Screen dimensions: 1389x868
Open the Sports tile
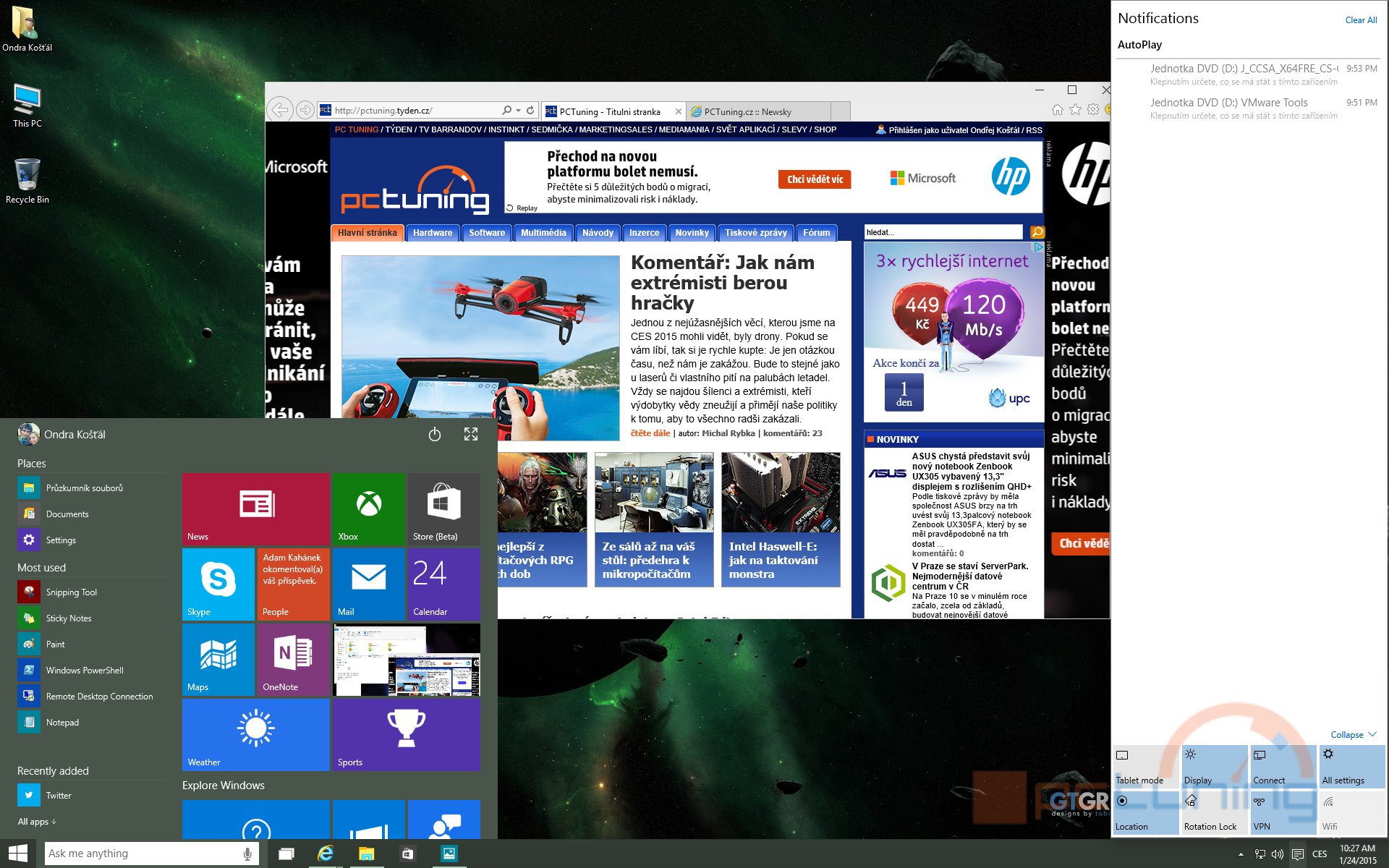click(x=406, y=734)
